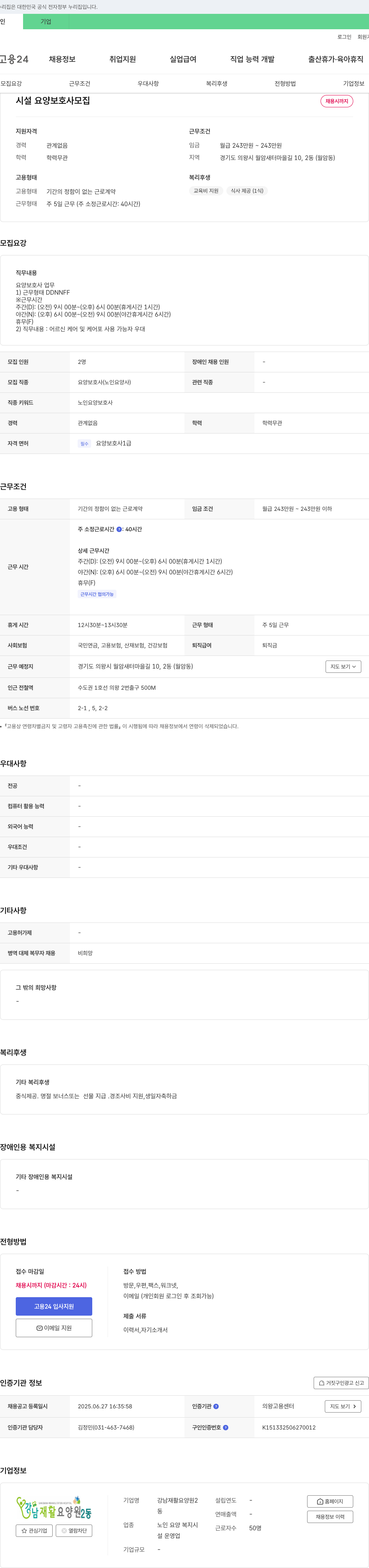Image resolution: width=369 pixels, height=1568 pixels.
Task: Open the 실업급여 main menu
Action: click(183, 59)
